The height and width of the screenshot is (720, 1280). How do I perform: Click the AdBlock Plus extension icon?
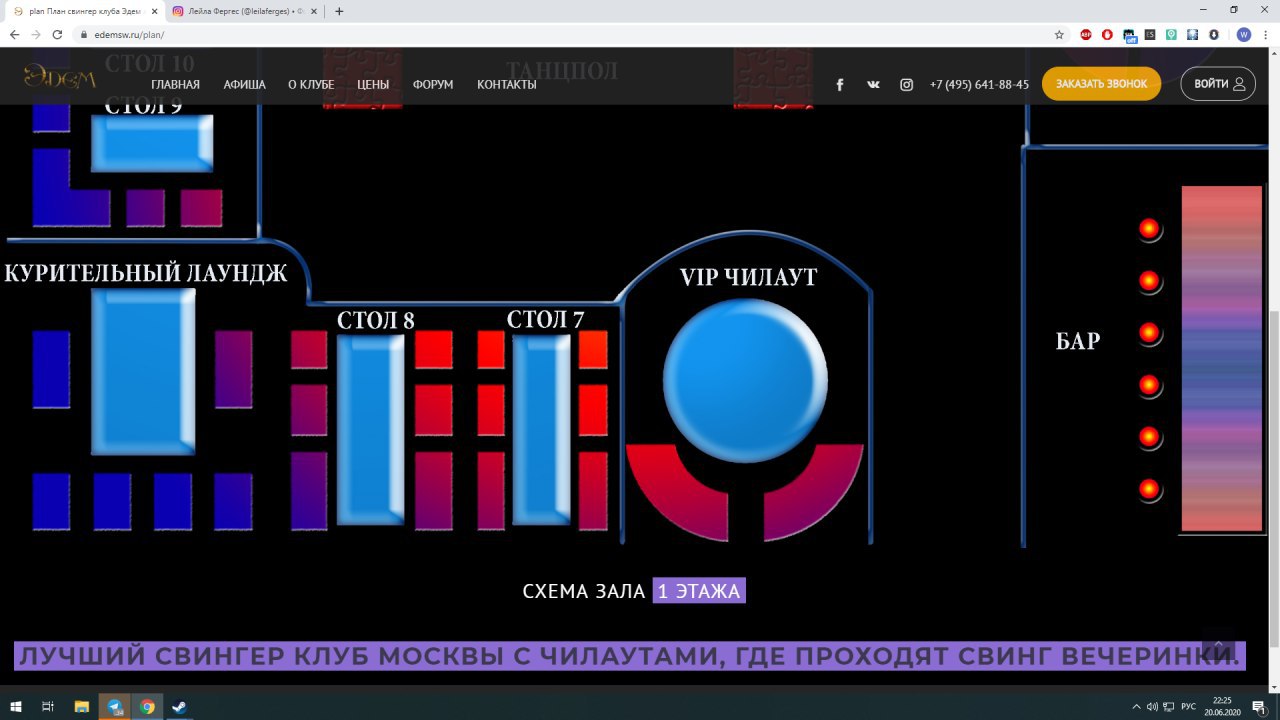1086,34
